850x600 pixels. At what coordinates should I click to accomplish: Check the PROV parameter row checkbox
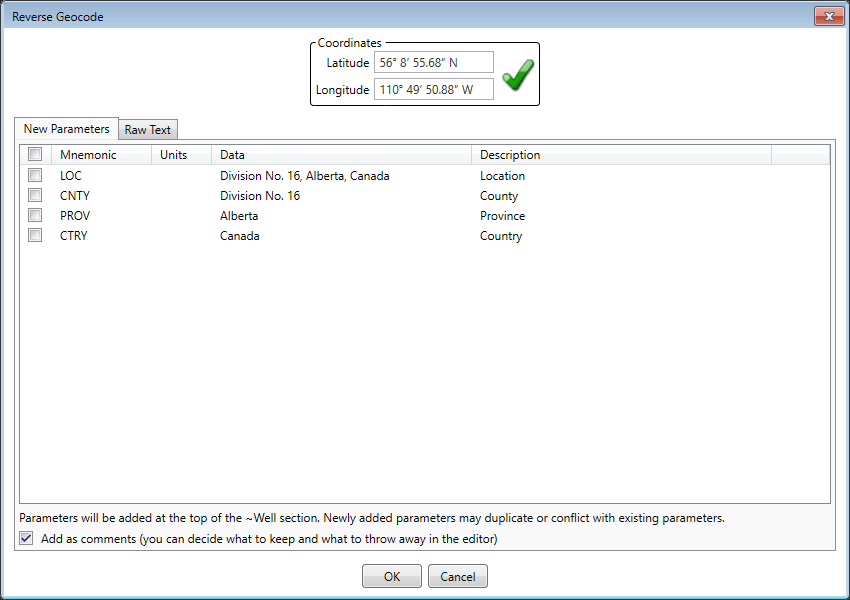tap(35, 215)
